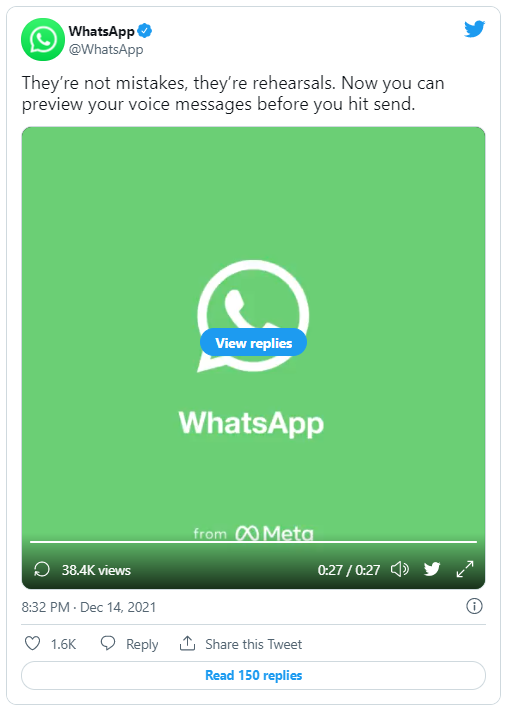
Task: Open the Twitter bird logo at the top right
Action: click(x=474, y=29)
